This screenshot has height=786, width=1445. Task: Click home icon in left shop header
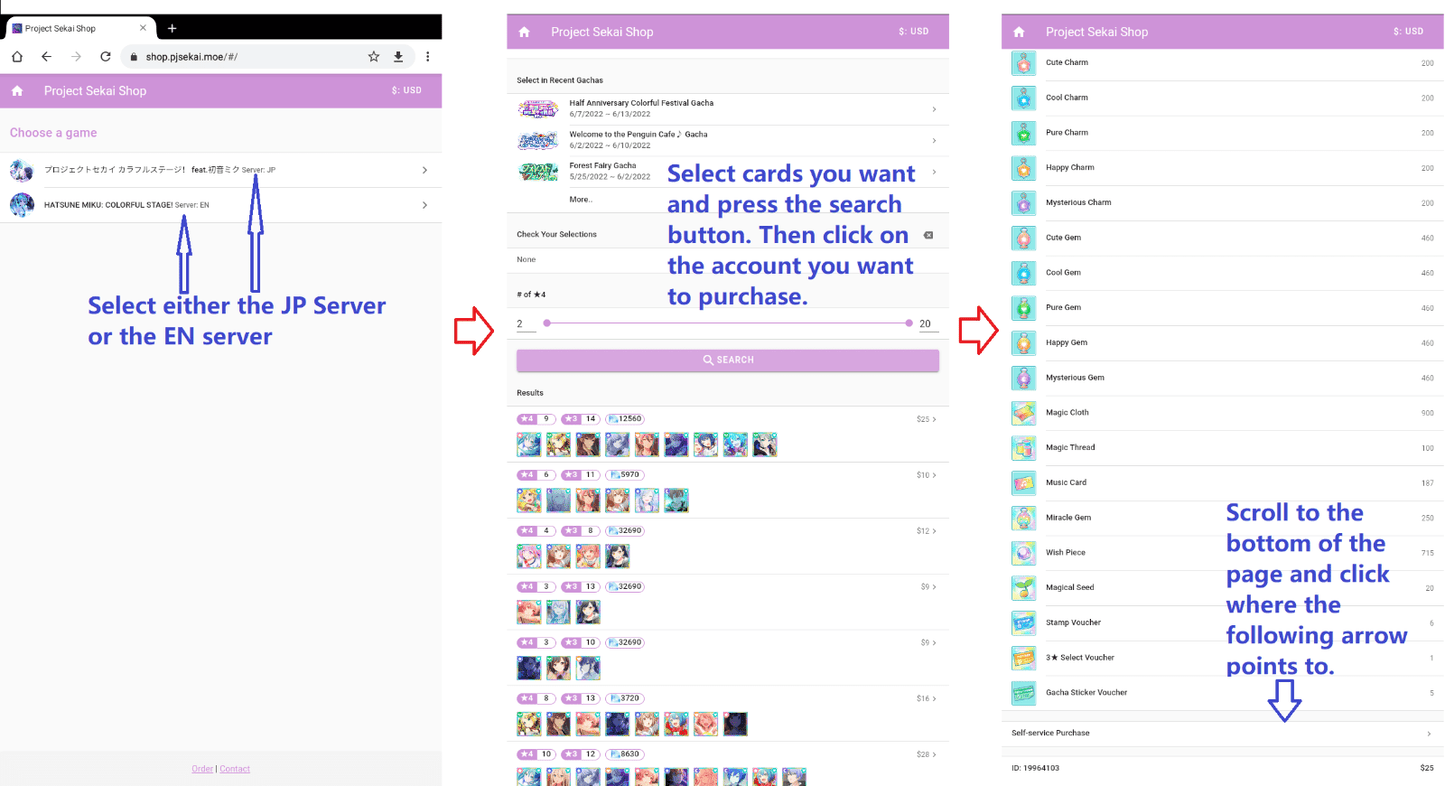tap(17, 91)
